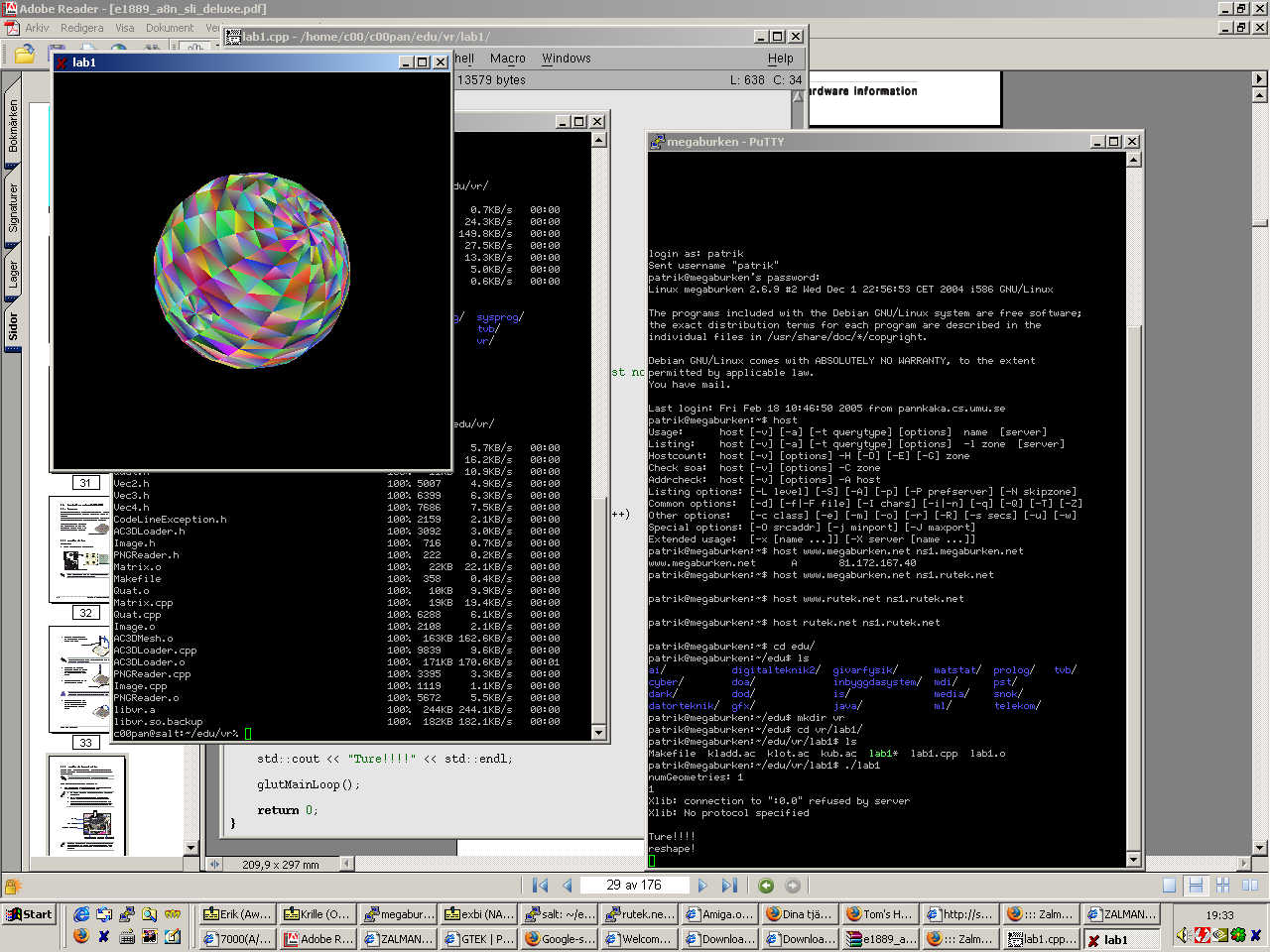This screenshot has width=1270, height=952.
Task: Open the Bokmärken side tab
Action: 13,125
